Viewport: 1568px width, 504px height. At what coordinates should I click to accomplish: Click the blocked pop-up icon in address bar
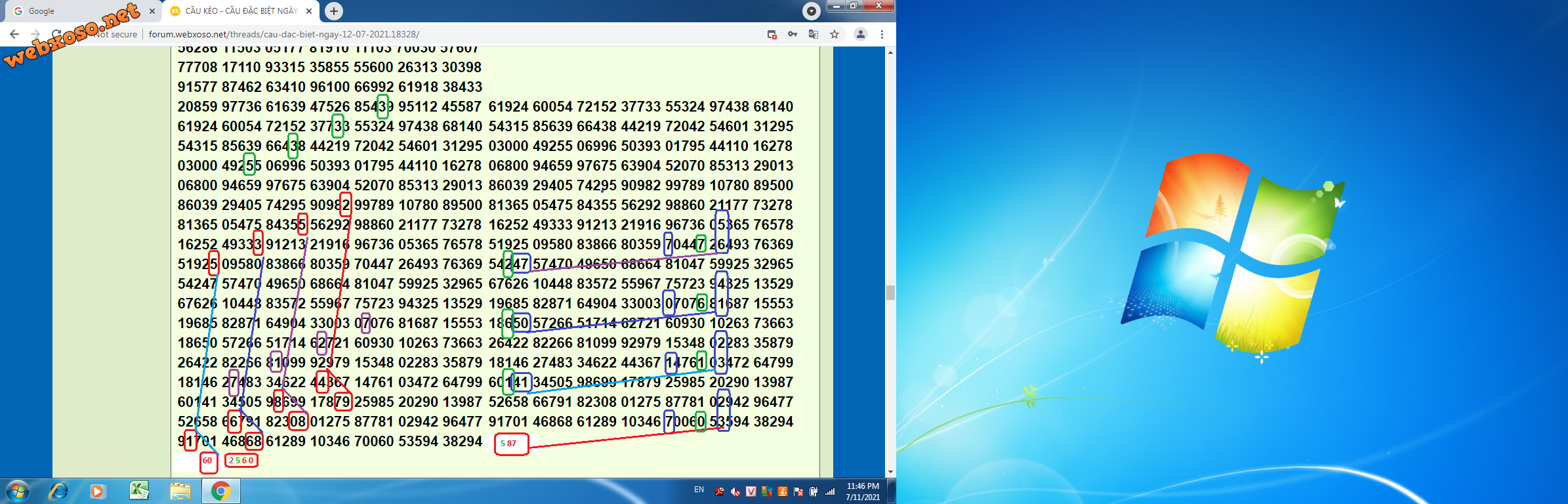tap(772, 34)
